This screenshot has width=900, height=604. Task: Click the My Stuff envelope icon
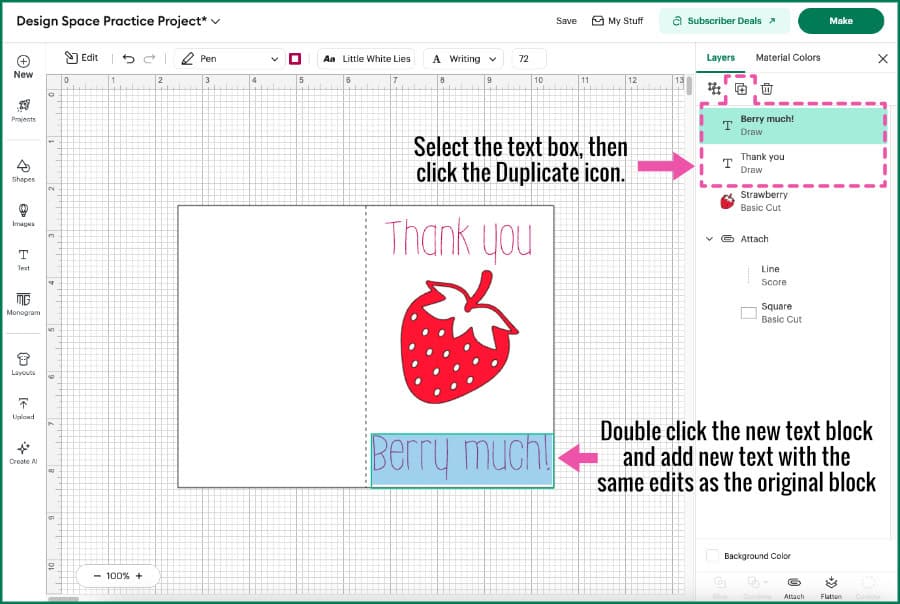coord(598,21)
